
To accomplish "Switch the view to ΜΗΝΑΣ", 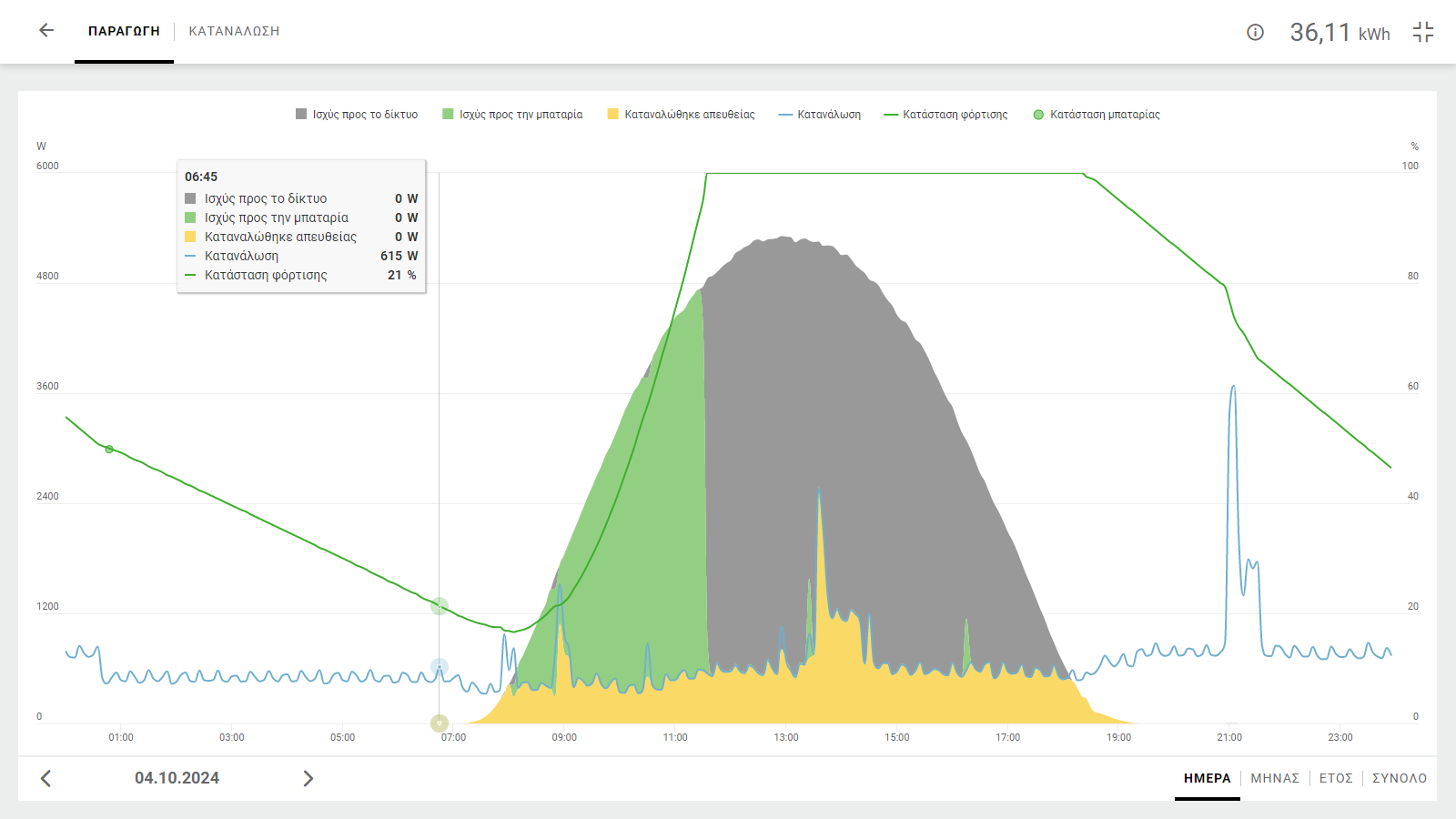I will 1275,778.
